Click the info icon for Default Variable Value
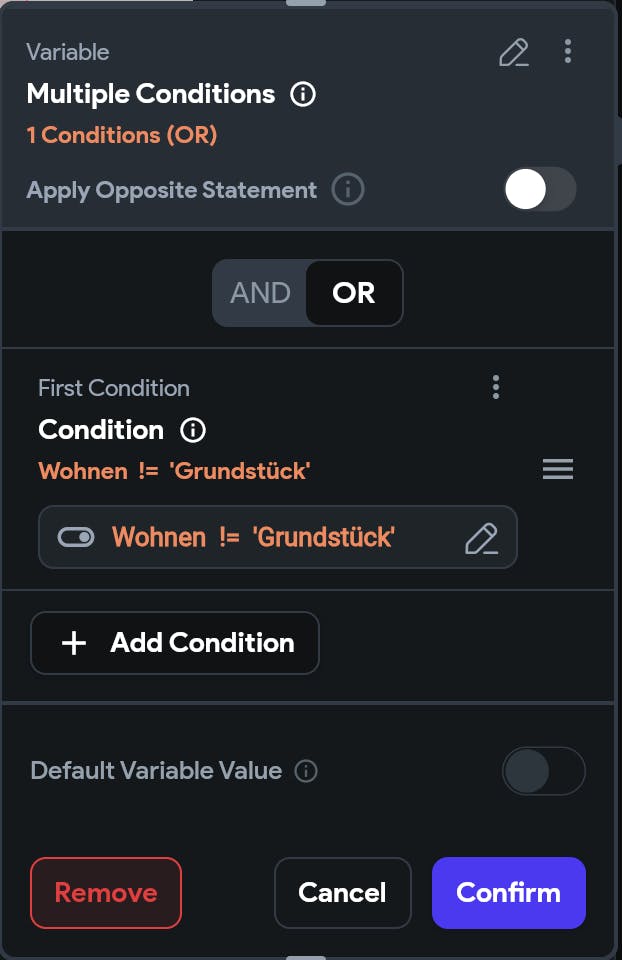 click(307, 771)
